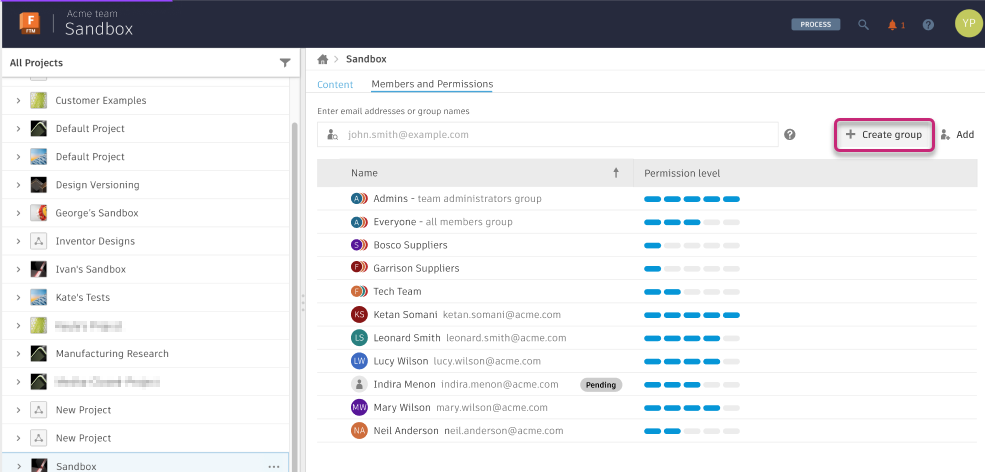Click the Create group button
The image size is (985, 472).
(884, 134)
